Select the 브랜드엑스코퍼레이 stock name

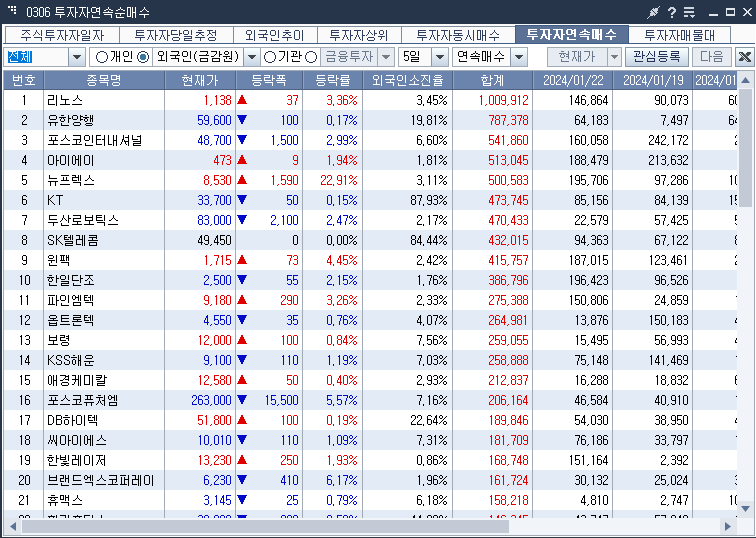101,481
